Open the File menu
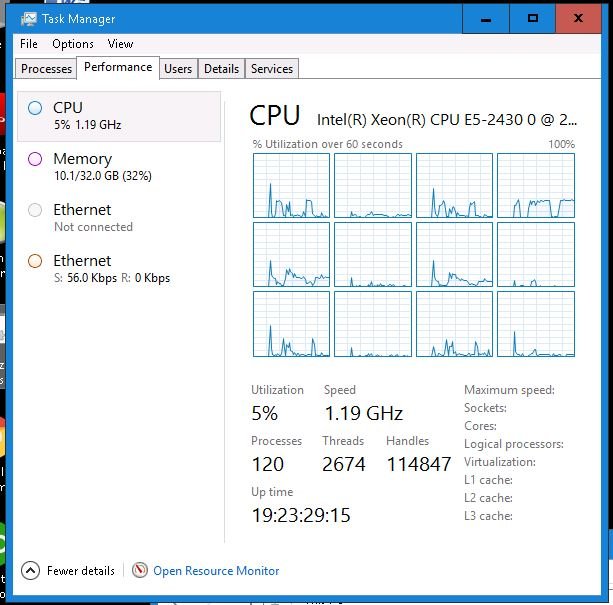The height and width of the screenshot is (605, 613). click(x=29, y=44)
